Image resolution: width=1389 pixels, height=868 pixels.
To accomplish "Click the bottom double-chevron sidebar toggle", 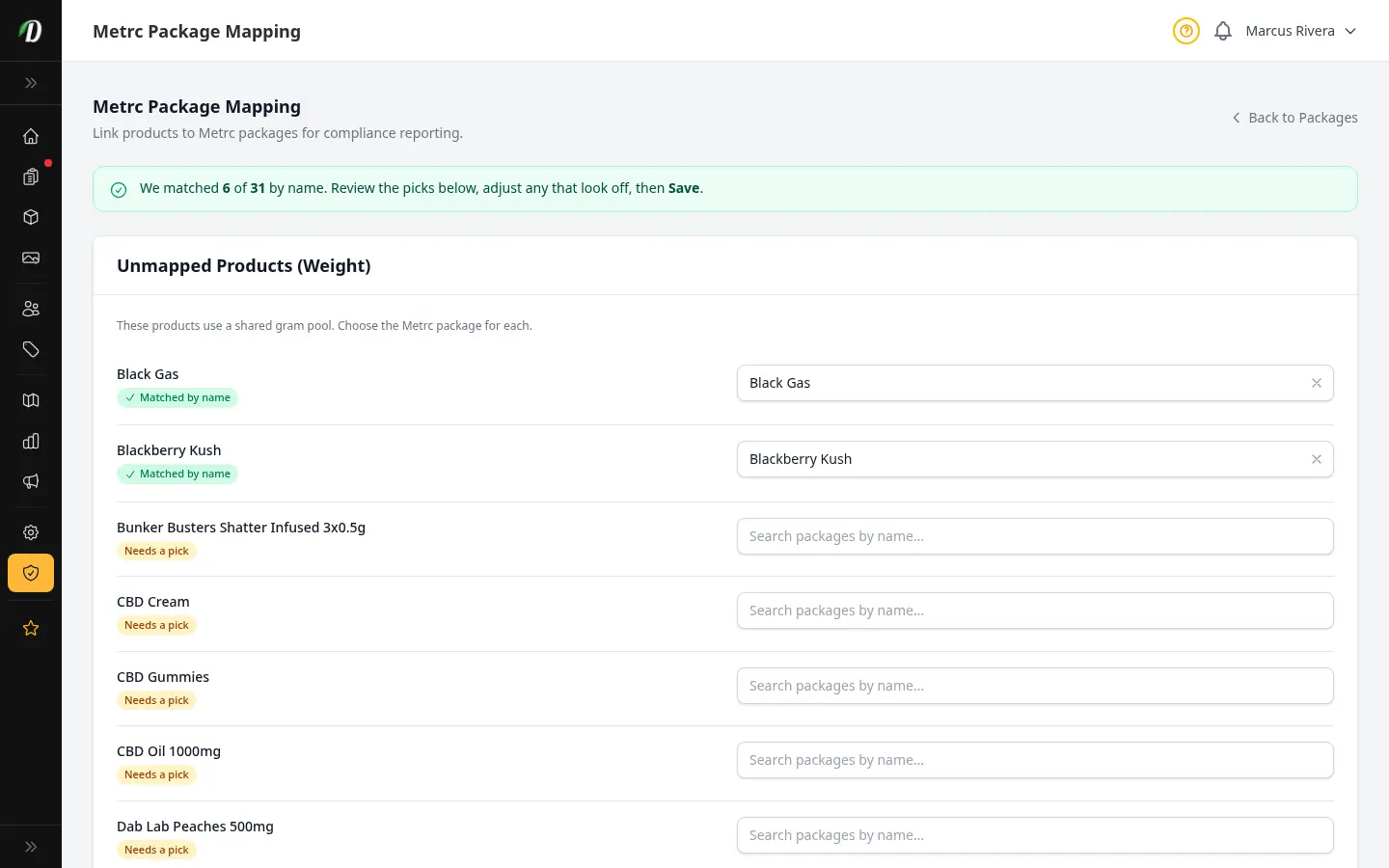I will click(31, 847).
